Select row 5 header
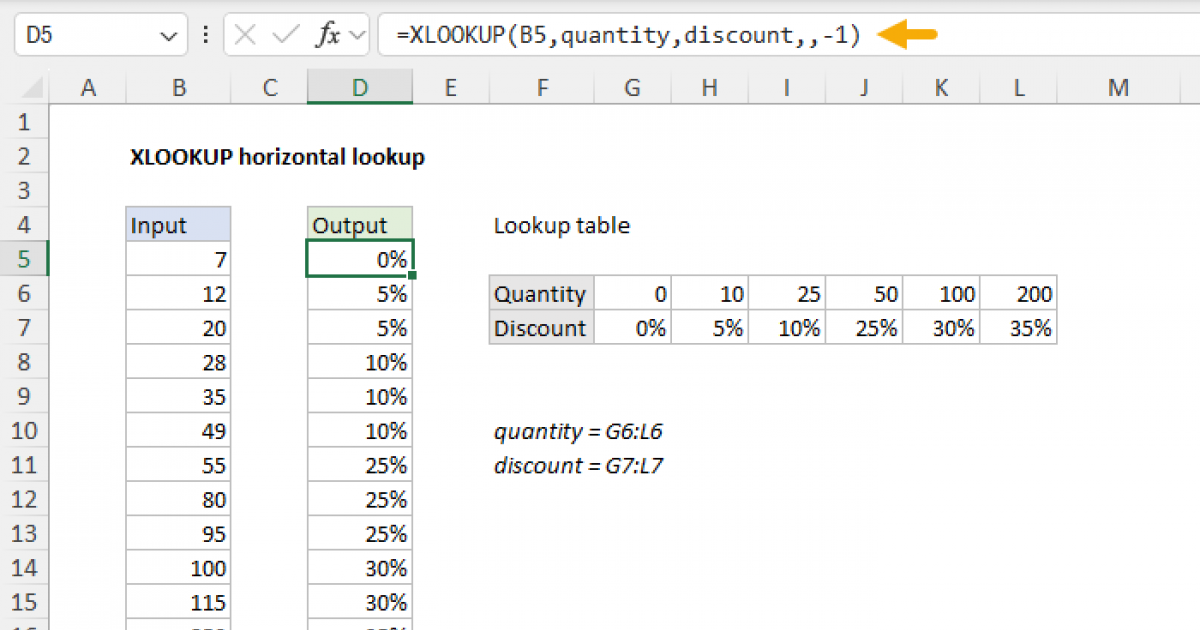1200x630 pixels. tap(26, 258)
